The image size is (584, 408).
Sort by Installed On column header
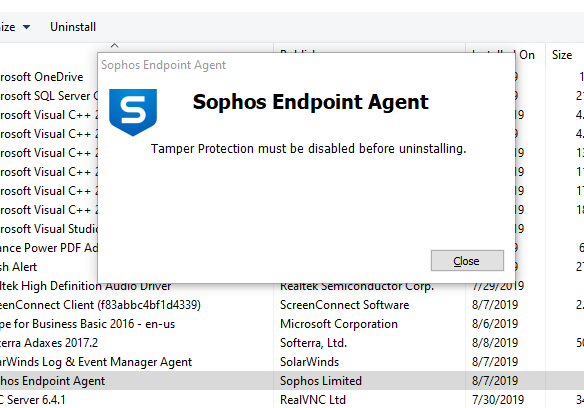pos(526,55)
